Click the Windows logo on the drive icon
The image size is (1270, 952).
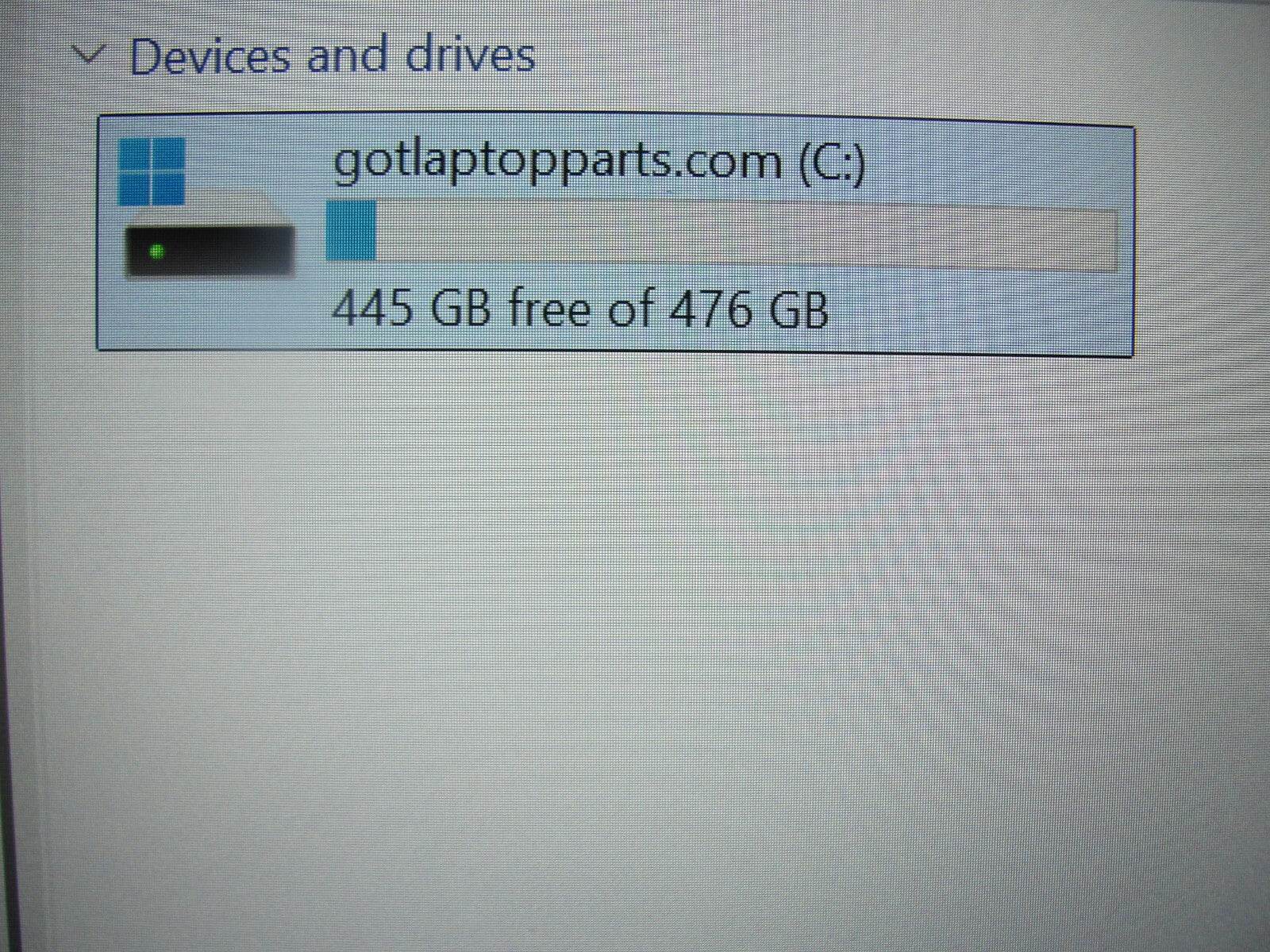(x=152, y=171)
